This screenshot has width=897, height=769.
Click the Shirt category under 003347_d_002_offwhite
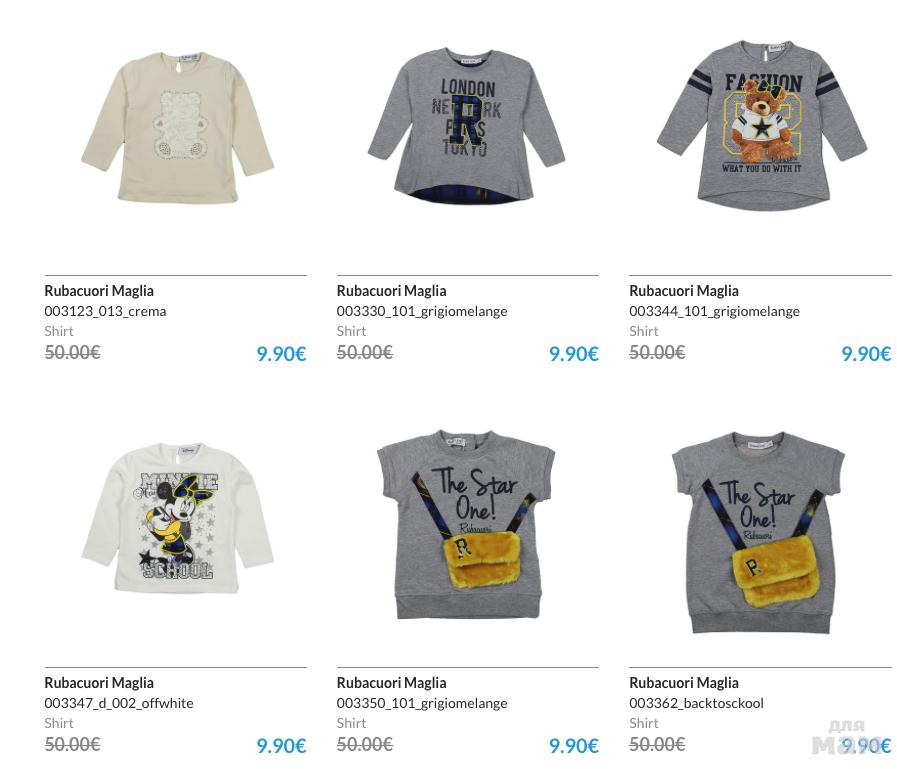(x=59, y=723)
